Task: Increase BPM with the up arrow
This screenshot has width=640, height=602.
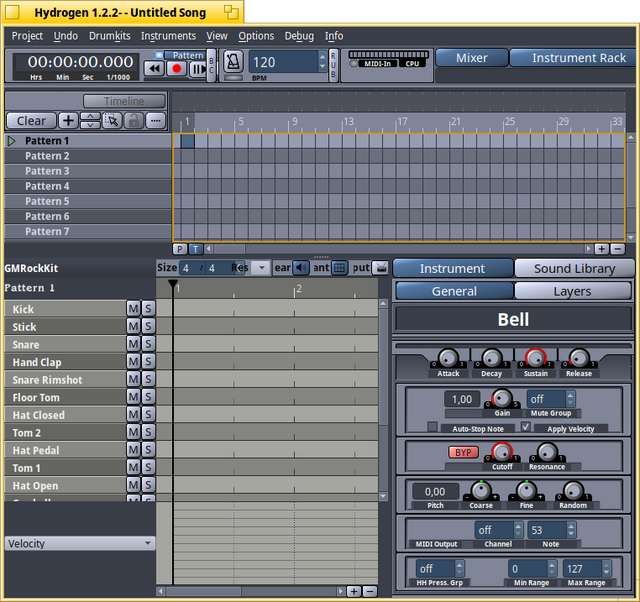Action: [322, 57]
